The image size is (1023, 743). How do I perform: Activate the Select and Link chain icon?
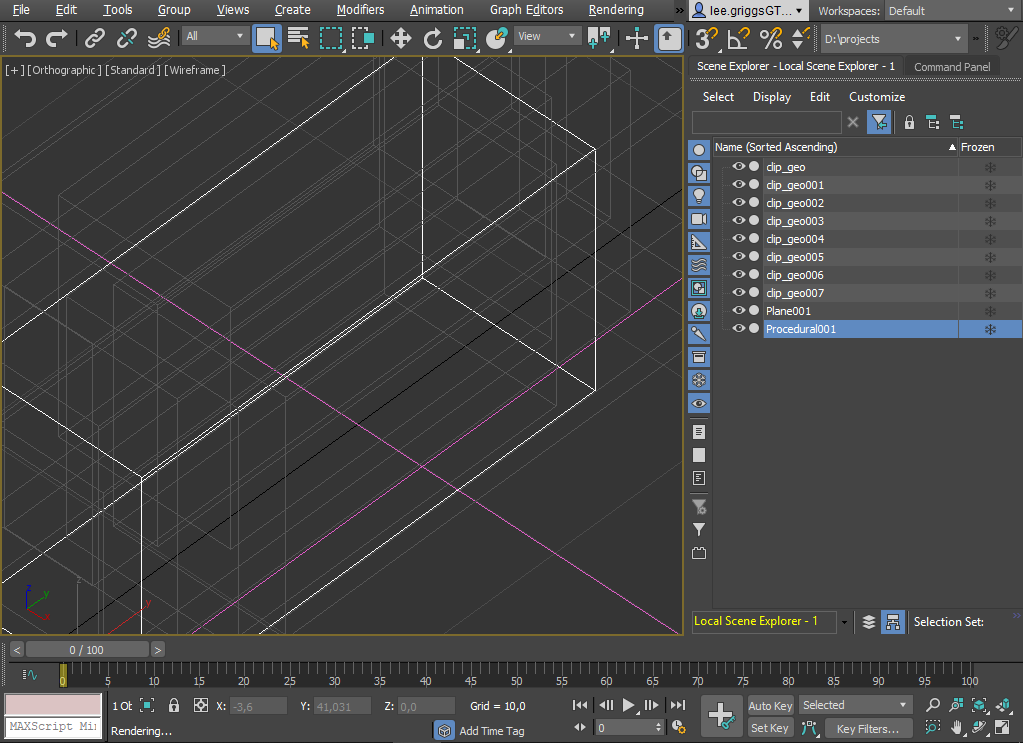pyautogui.click(x=95, y=39)
